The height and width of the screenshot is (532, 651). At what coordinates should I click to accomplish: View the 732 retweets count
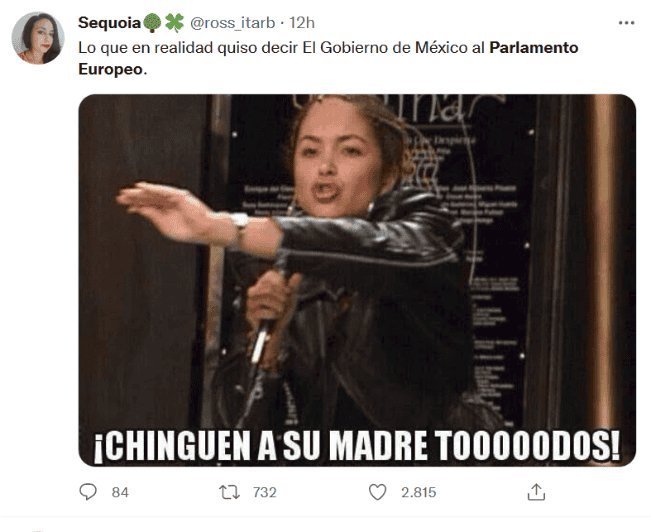pos(264,492)
